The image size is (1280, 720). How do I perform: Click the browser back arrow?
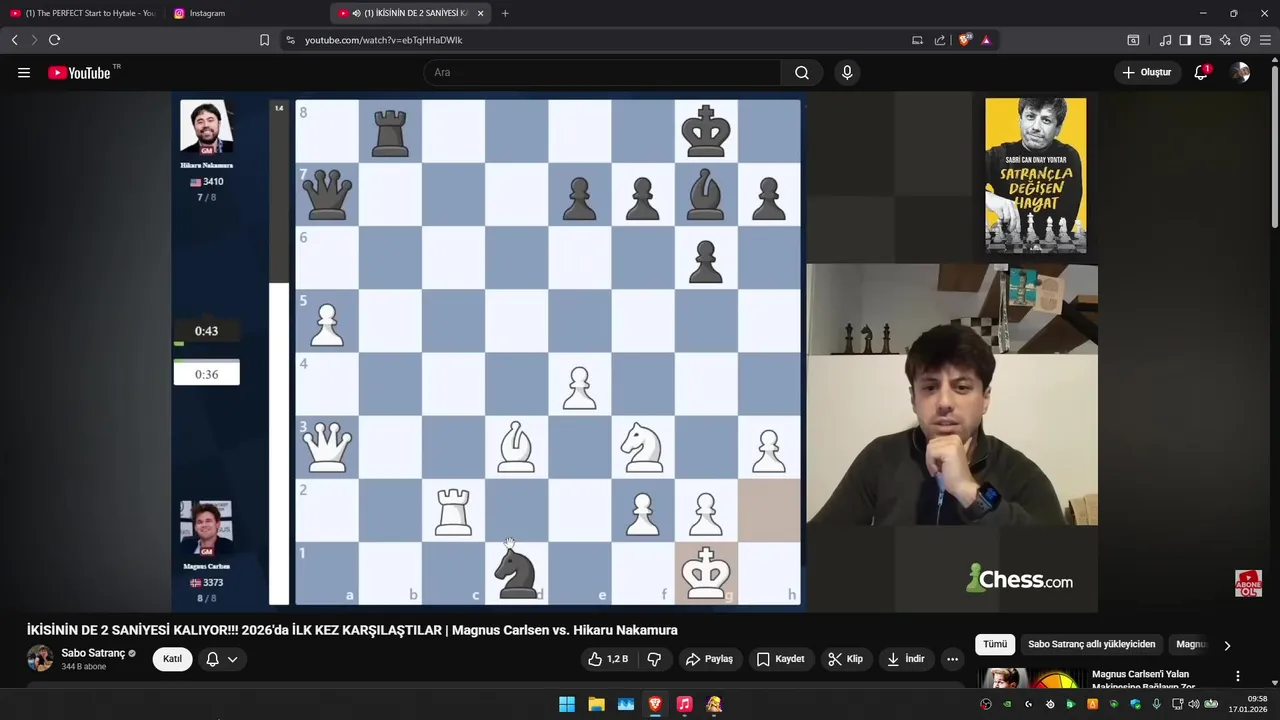click(x=14, y=40)
